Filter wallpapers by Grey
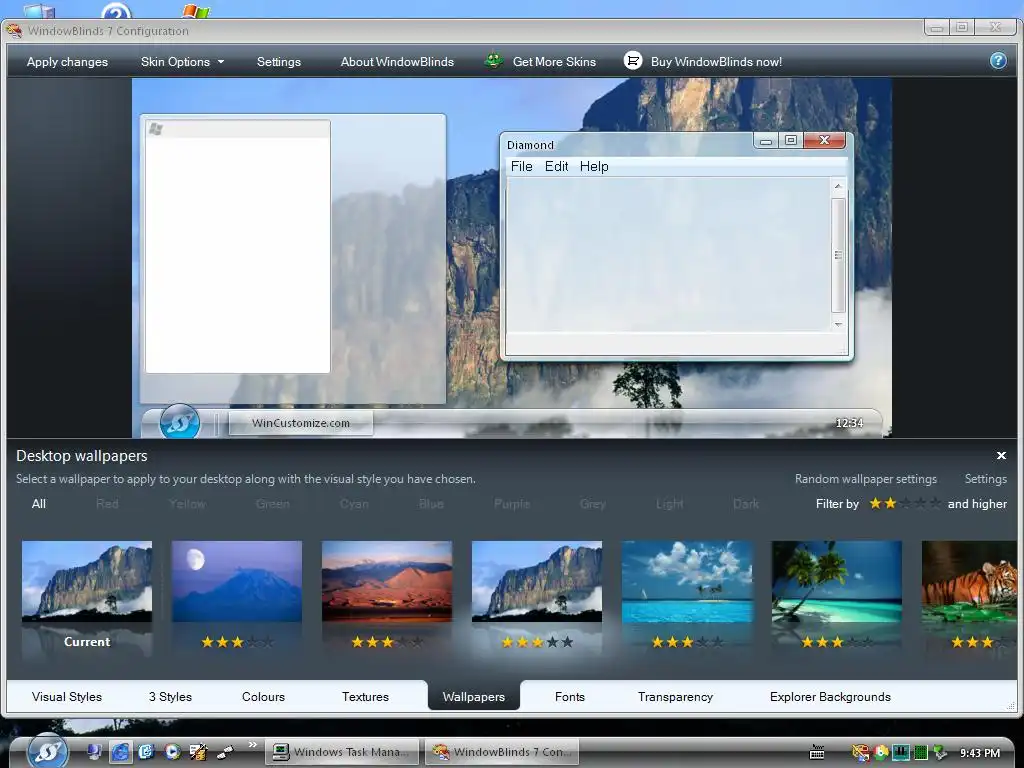 tap(593, 504)
